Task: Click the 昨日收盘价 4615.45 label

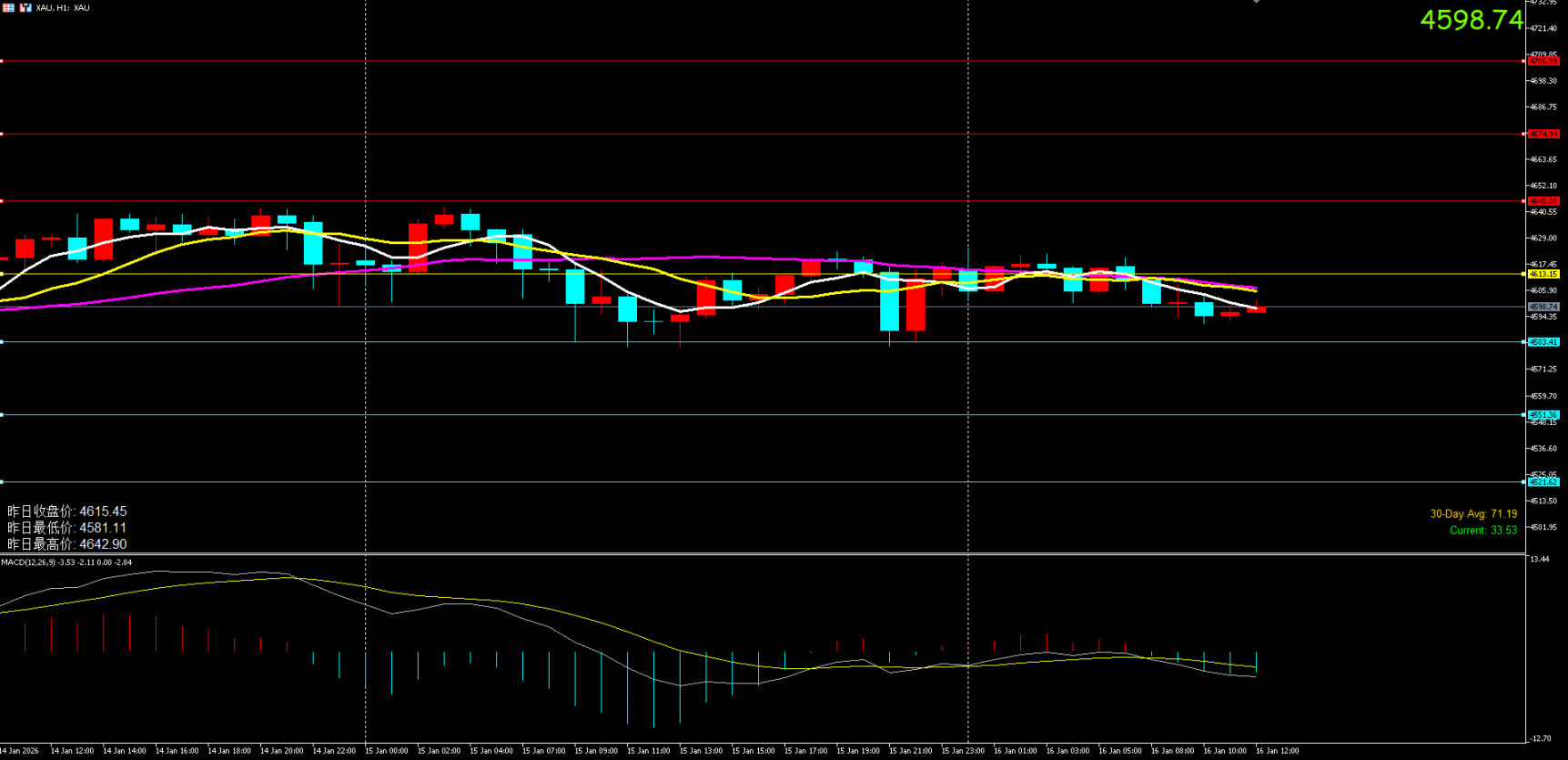Action: click(x=67, y=512)
